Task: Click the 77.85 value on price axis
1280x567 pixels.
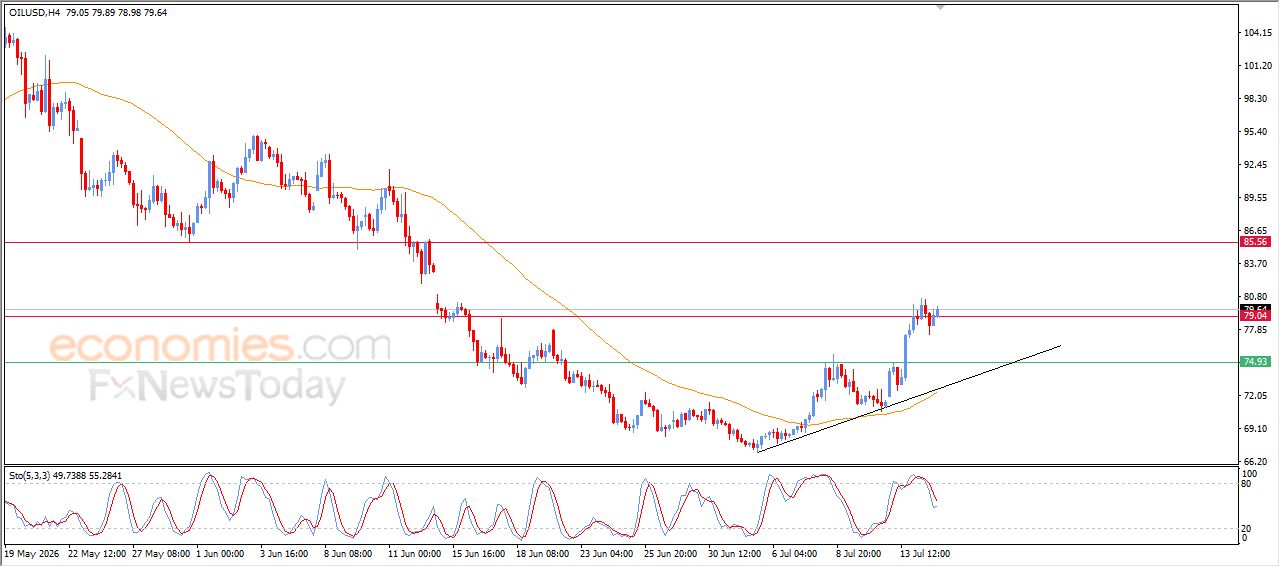Action: tap(1255, 330)
